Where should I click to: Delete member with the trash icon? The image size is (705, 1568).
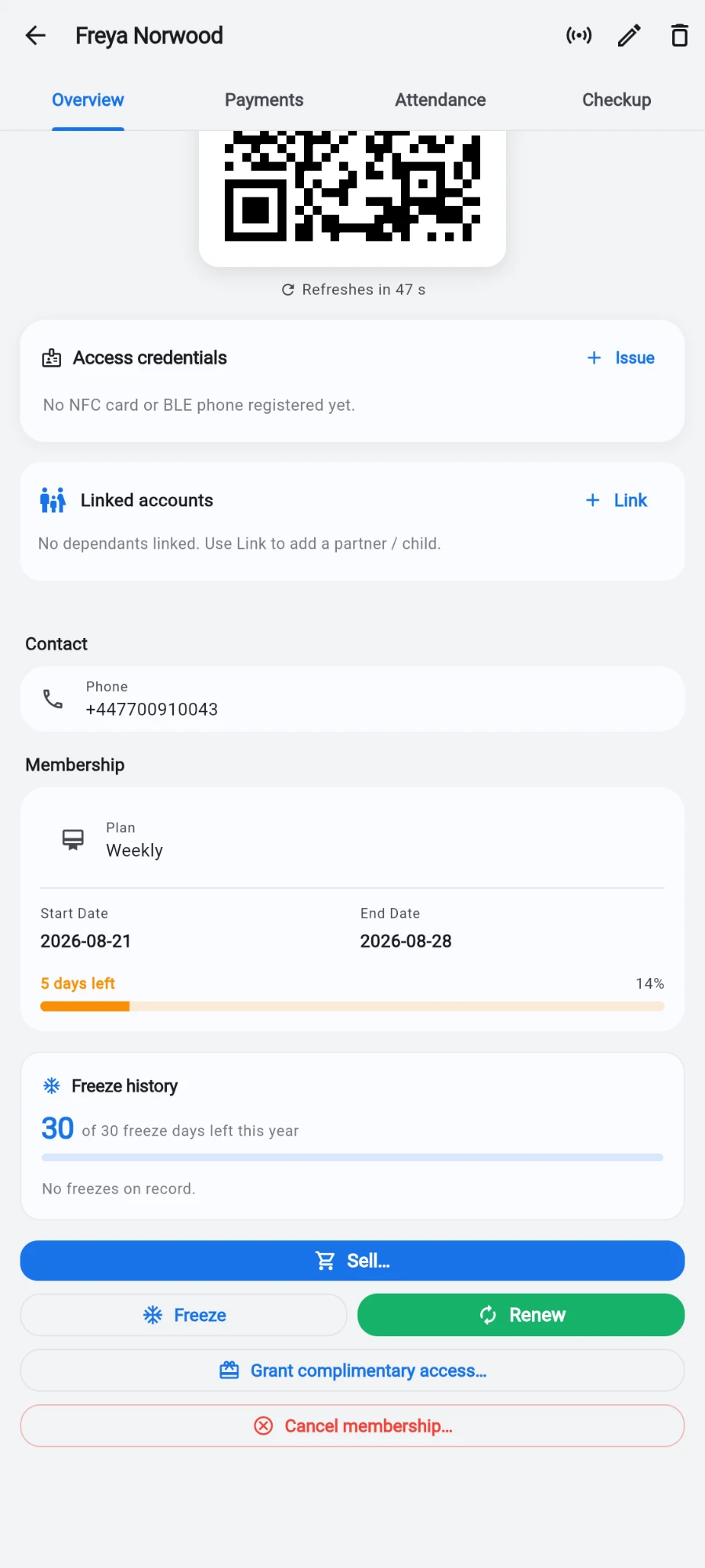[679, 35]
